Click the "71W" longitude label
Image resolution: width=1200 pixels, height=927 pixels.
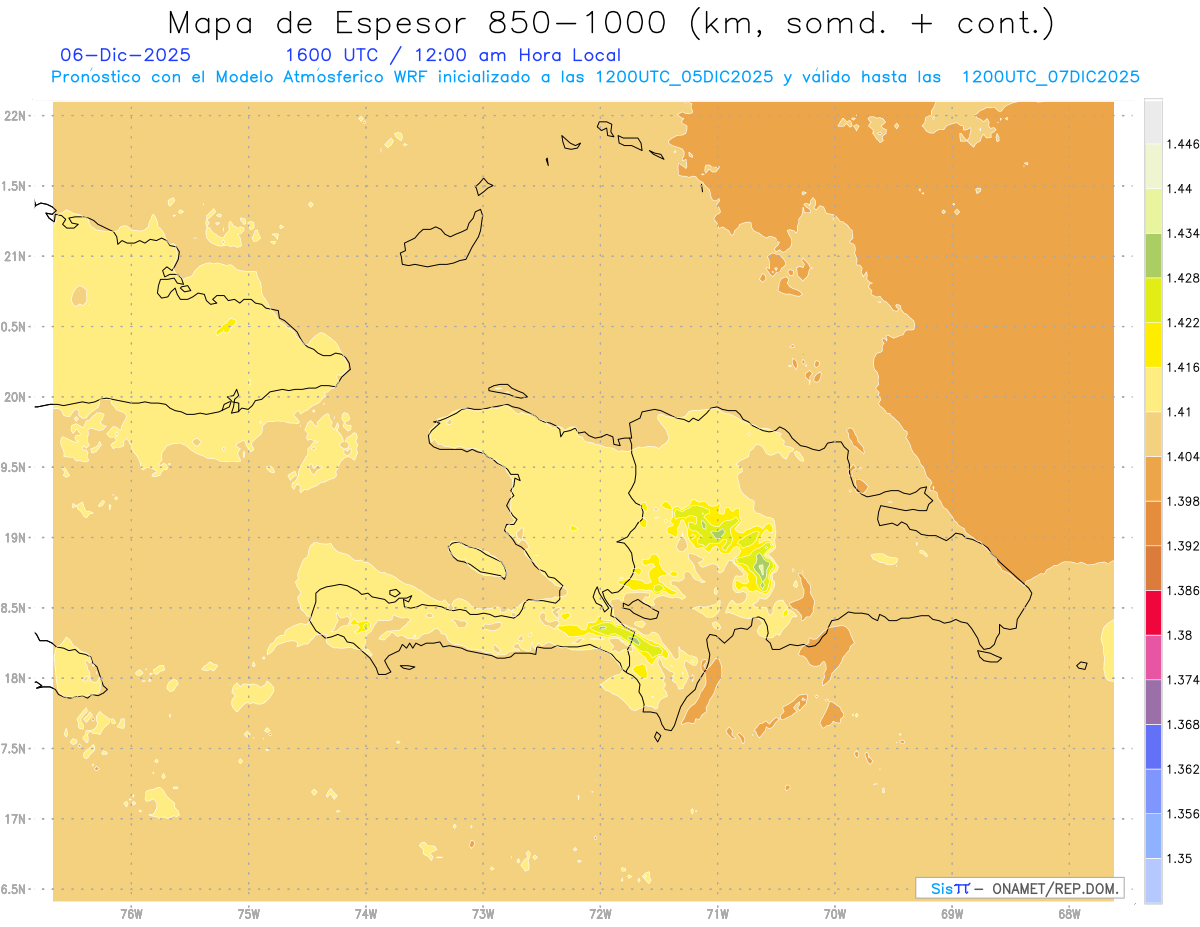coord(717,914)
